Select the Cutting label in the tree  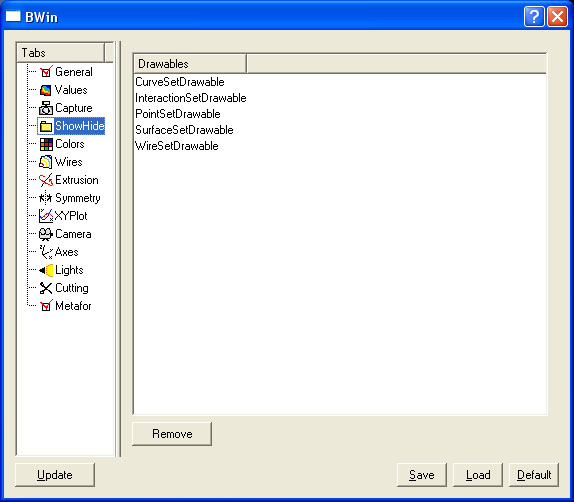tap(72, 288)
